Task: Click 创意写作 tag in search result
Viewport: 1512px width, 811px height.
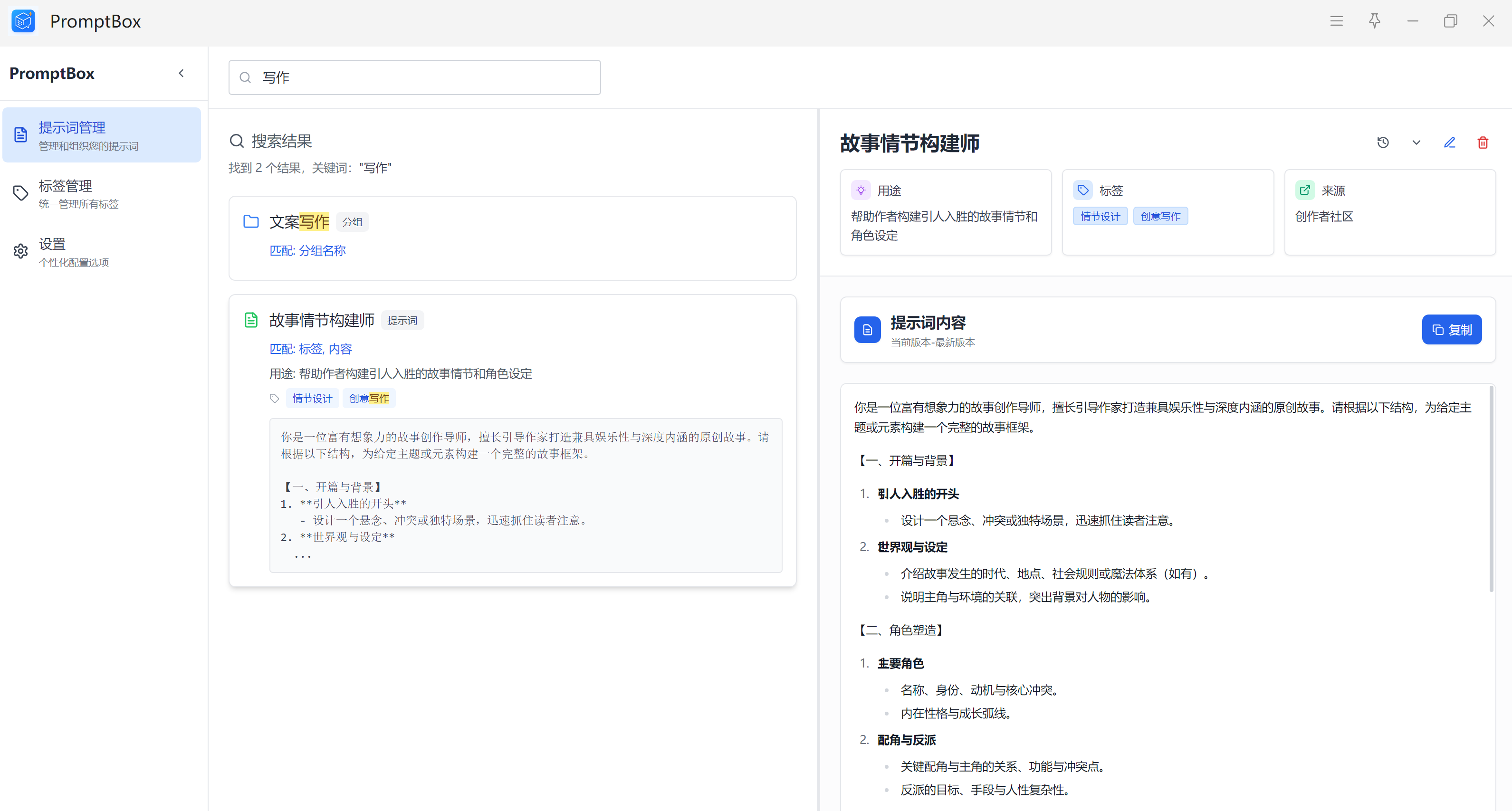Action: 369,399
